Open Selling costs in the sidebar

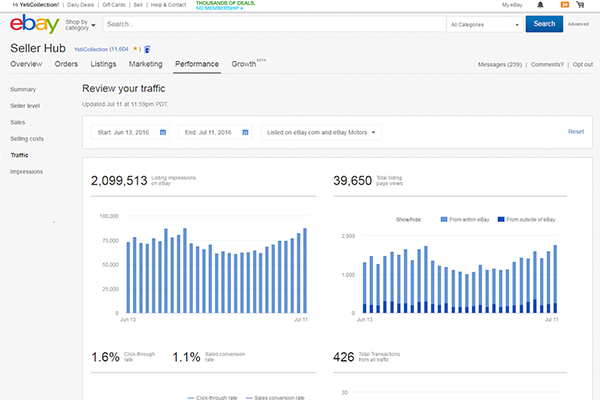[27, 139]
